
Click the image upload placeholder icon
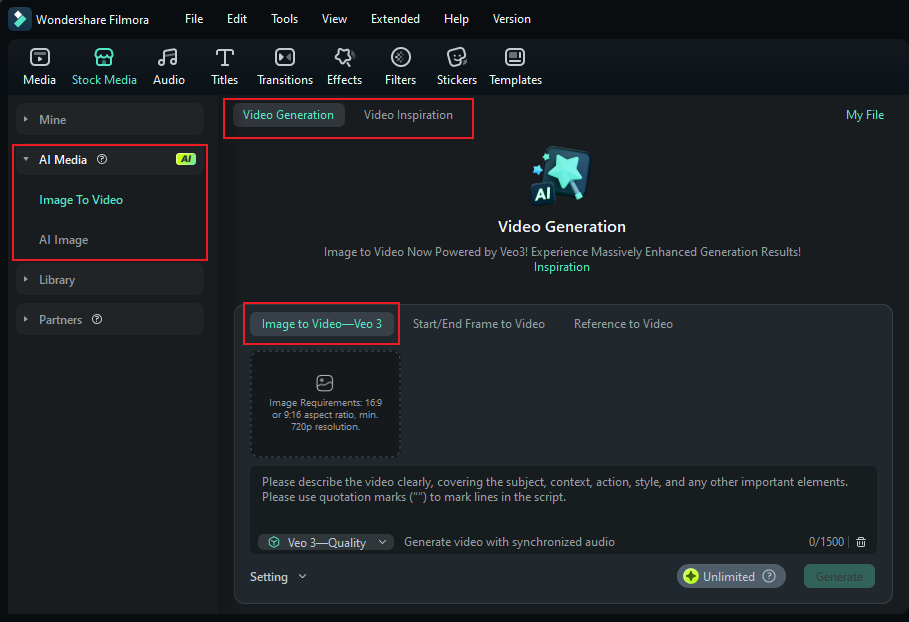(325, 383)
